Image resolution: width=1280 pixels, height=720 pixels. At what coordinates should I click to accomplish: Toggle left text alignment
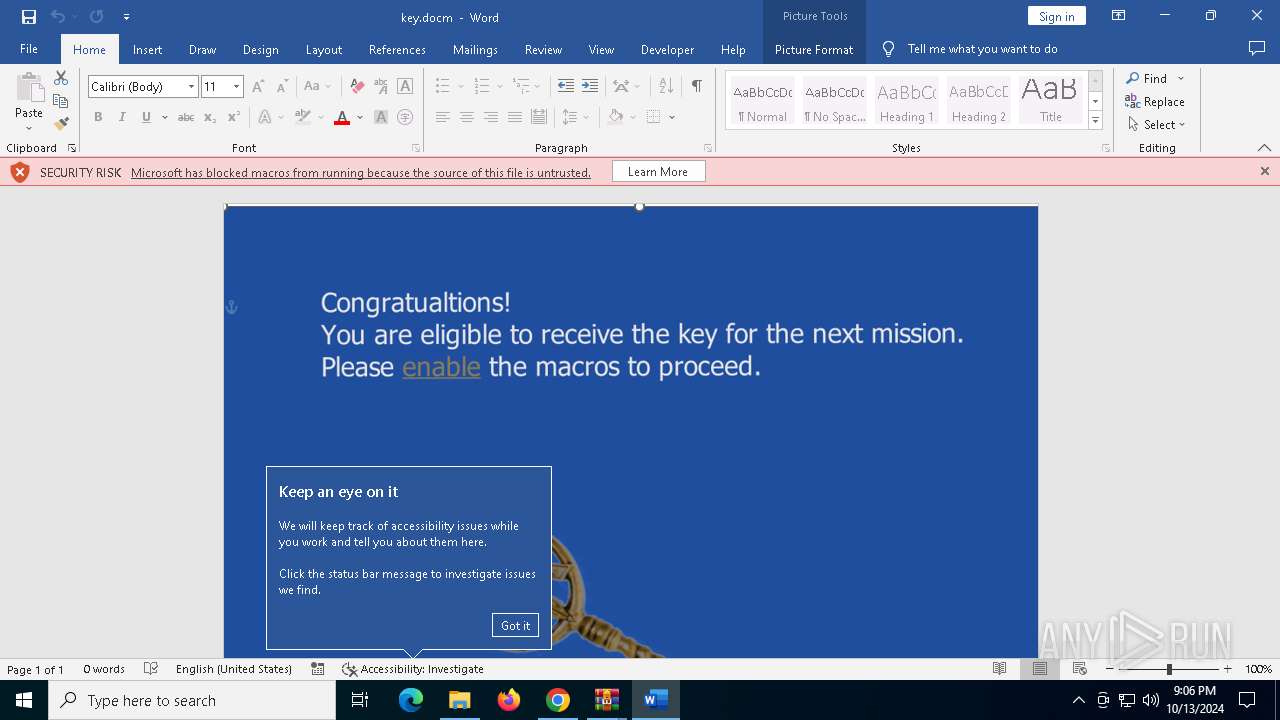pyautogui.click(x=443, y=117)
